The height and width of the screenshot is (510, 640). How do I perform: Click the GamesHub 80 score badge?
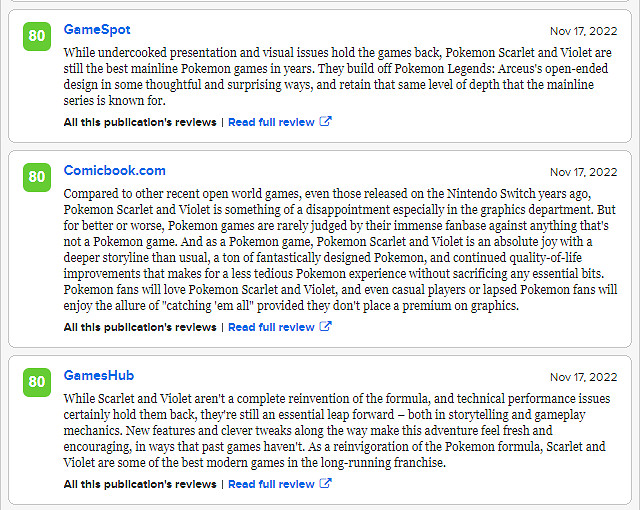tap(37, 382)
